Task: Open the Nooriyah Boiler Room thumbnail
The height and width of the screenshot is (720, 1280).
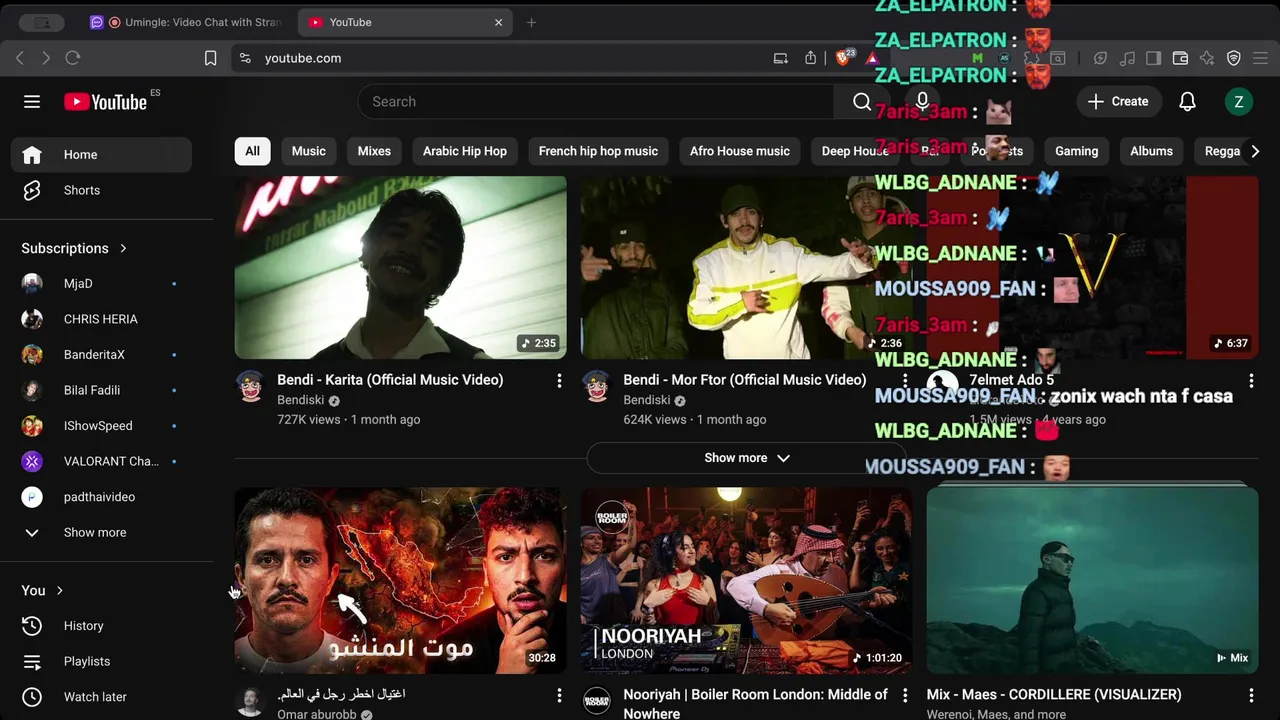Action: (x=746, y=580)
